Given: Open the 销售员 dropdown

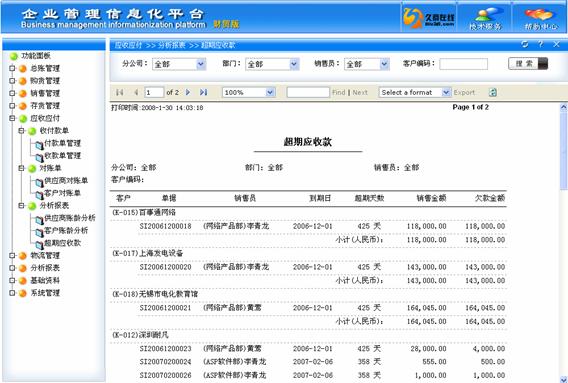Looking at the screenshot, I should point(384,64).
